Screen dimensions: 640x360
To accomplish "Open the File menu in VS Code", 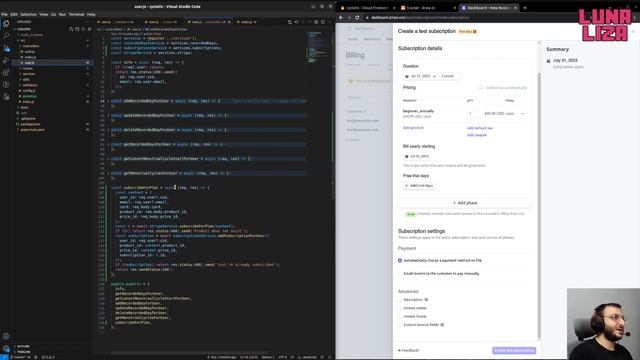I will click(x=4, y=14).
